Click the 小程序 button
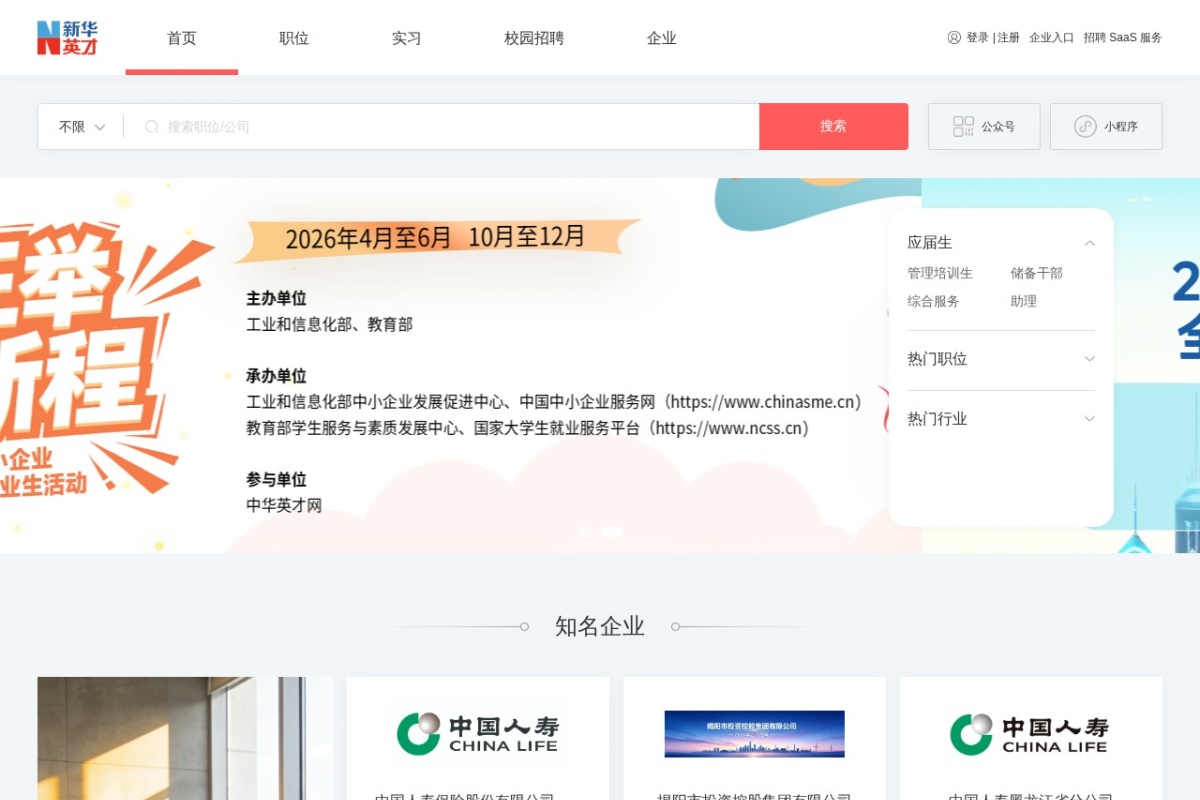1200x800 pixels. pyautogui.click(x=1106, y=127)
